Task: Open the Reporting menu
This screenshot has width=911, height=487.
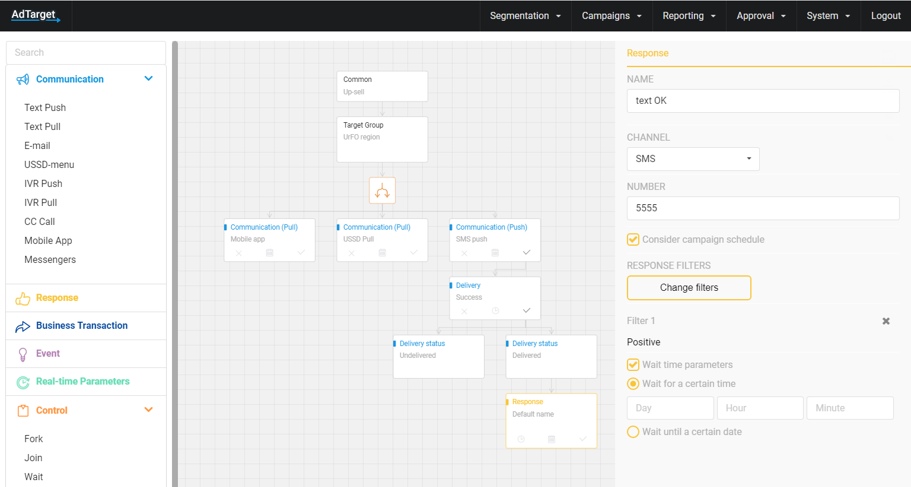Action: tap(689, 16)
